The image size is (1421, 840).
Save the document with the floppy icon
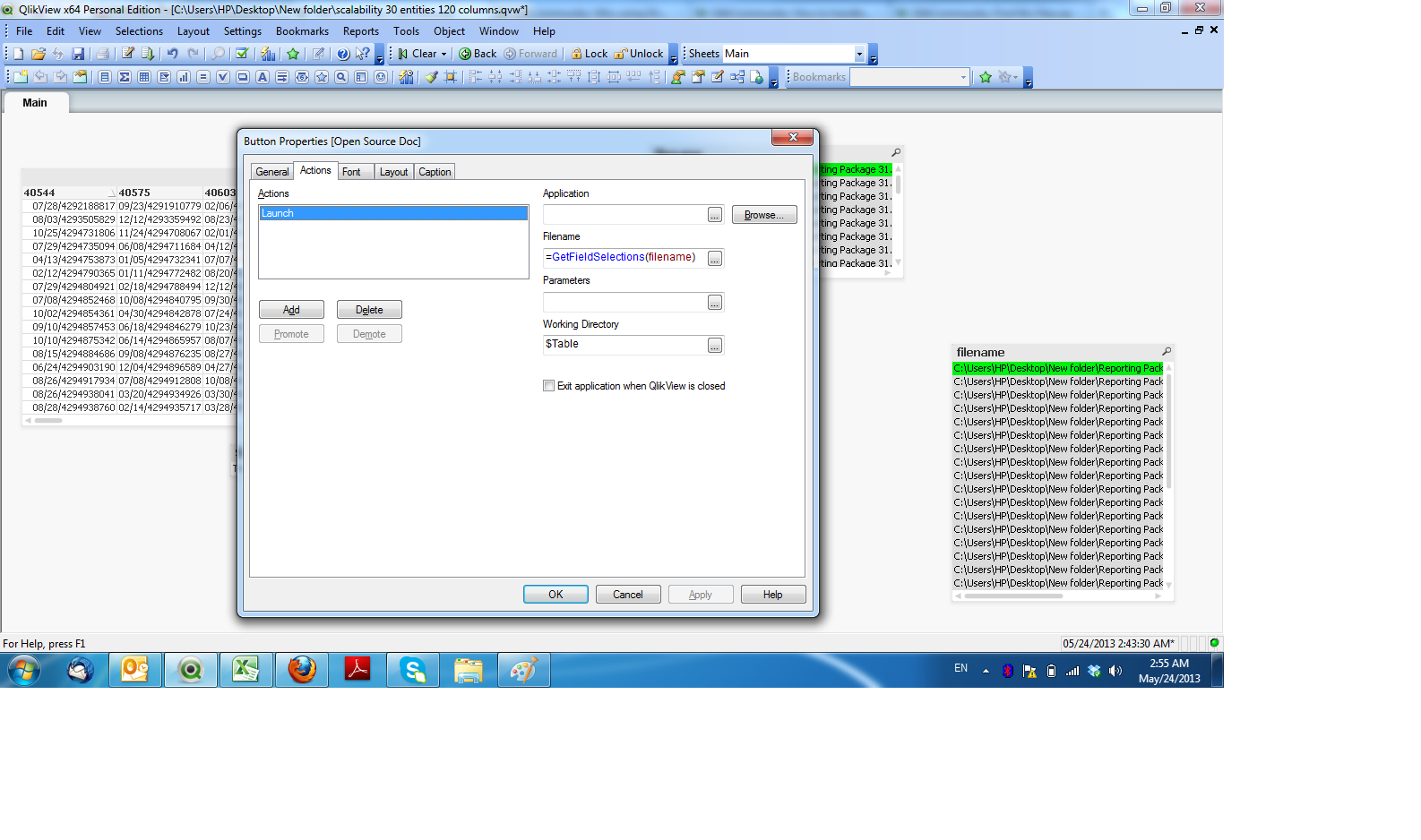click(78, 54)
